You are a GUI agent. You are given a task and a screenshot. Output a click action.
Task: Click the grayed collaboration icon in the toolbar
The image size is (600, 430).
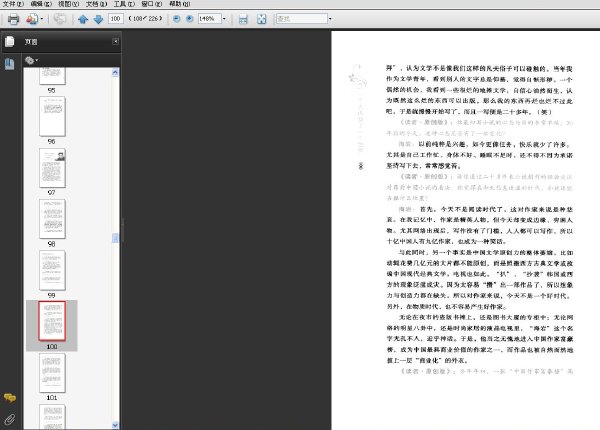pos(59,18)
